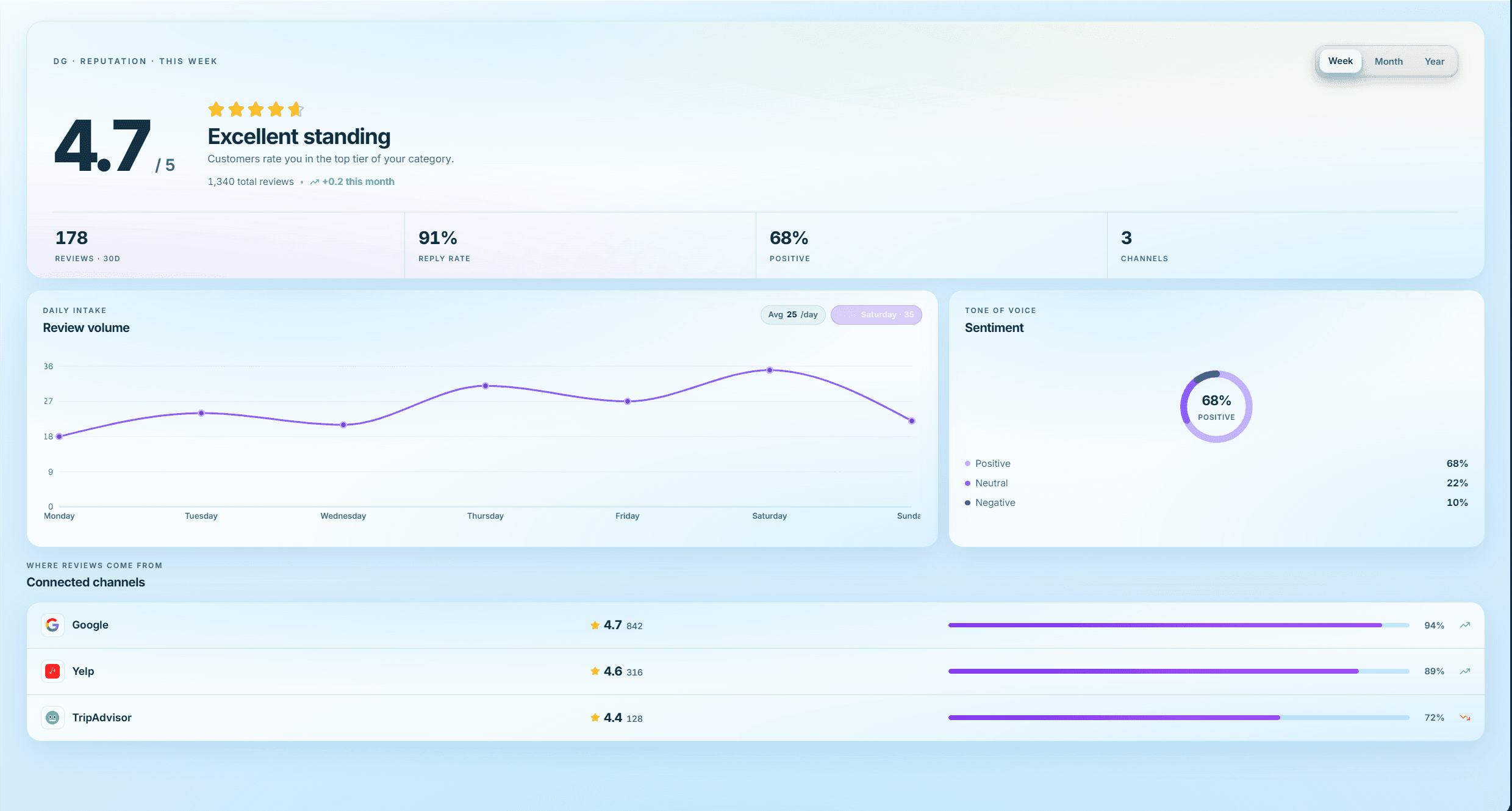Click the TripAdvisor 128 review count
Image resolution: width=1512 pixels, height=811 pixels.
click(634, 719)
